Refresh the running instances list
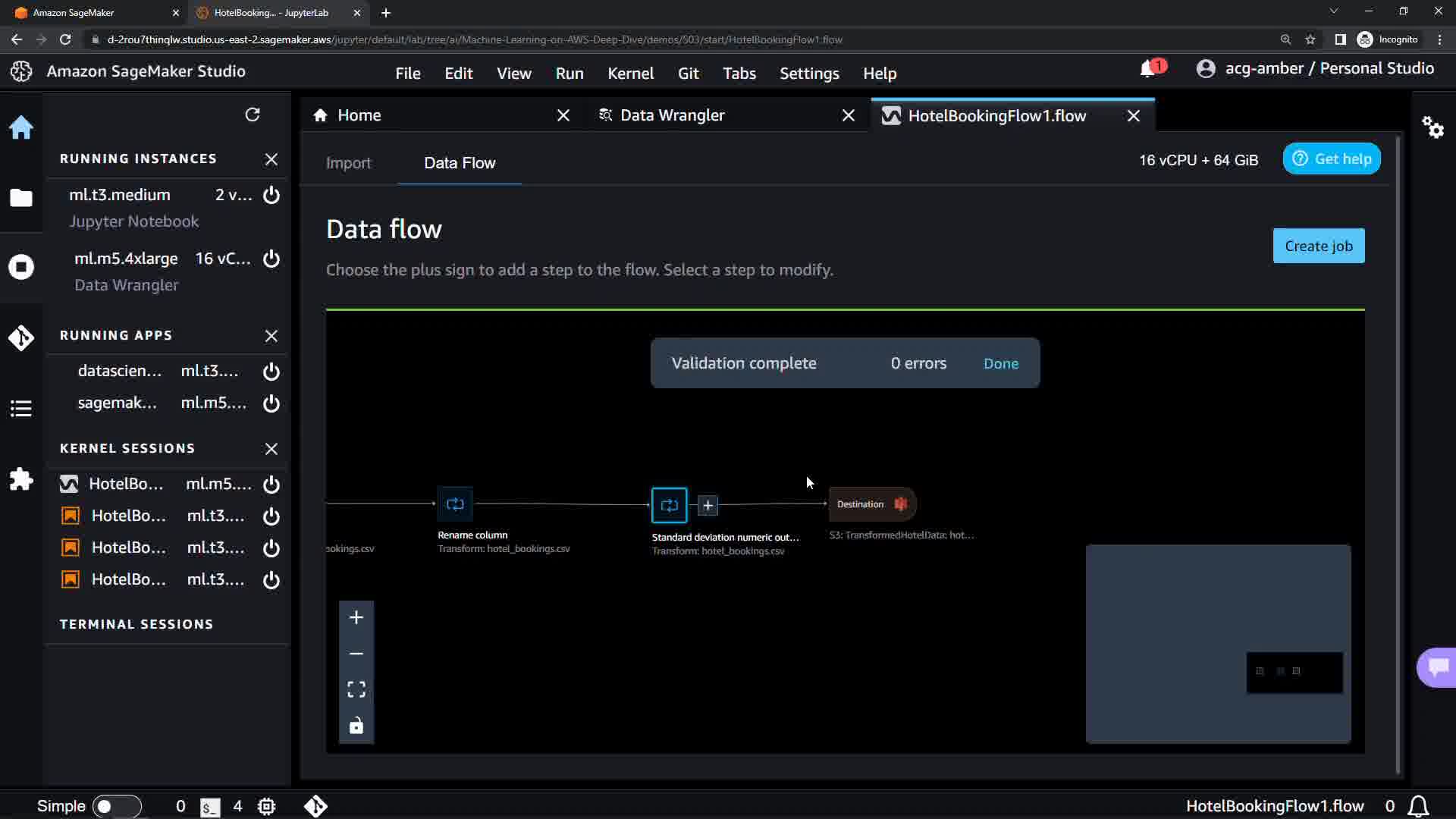The height and width of the screenshot is (819, 1456). tap(253, 115)
